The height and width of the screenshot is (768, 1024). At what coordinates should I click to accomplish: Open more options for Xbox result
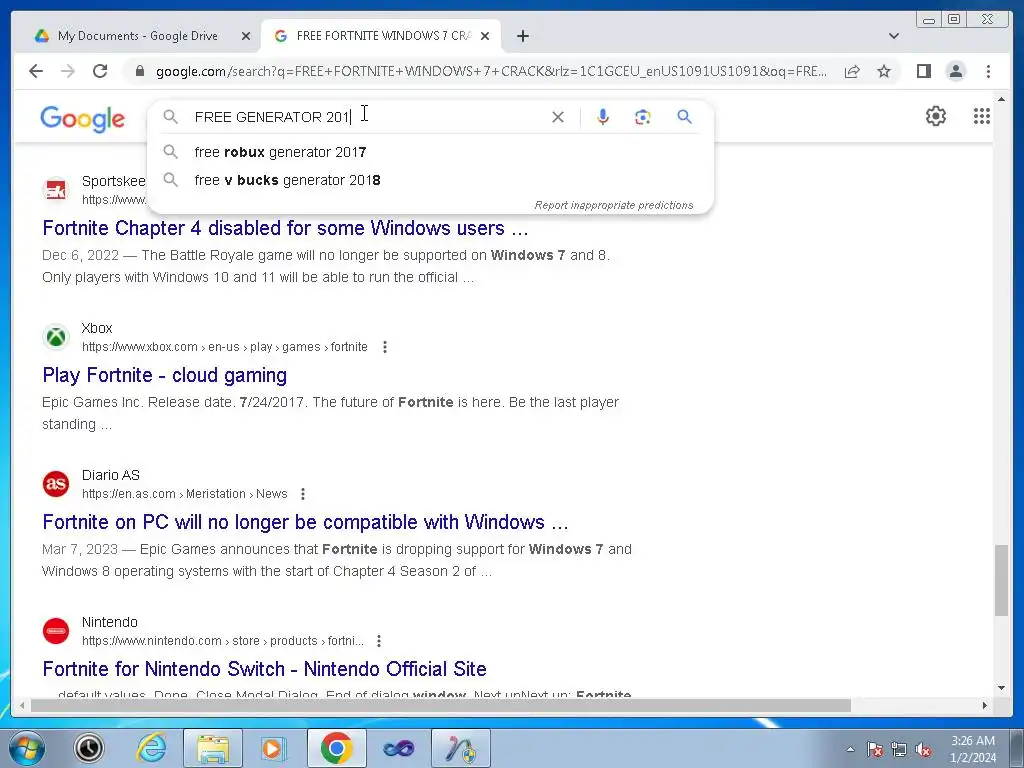point(385,347)
